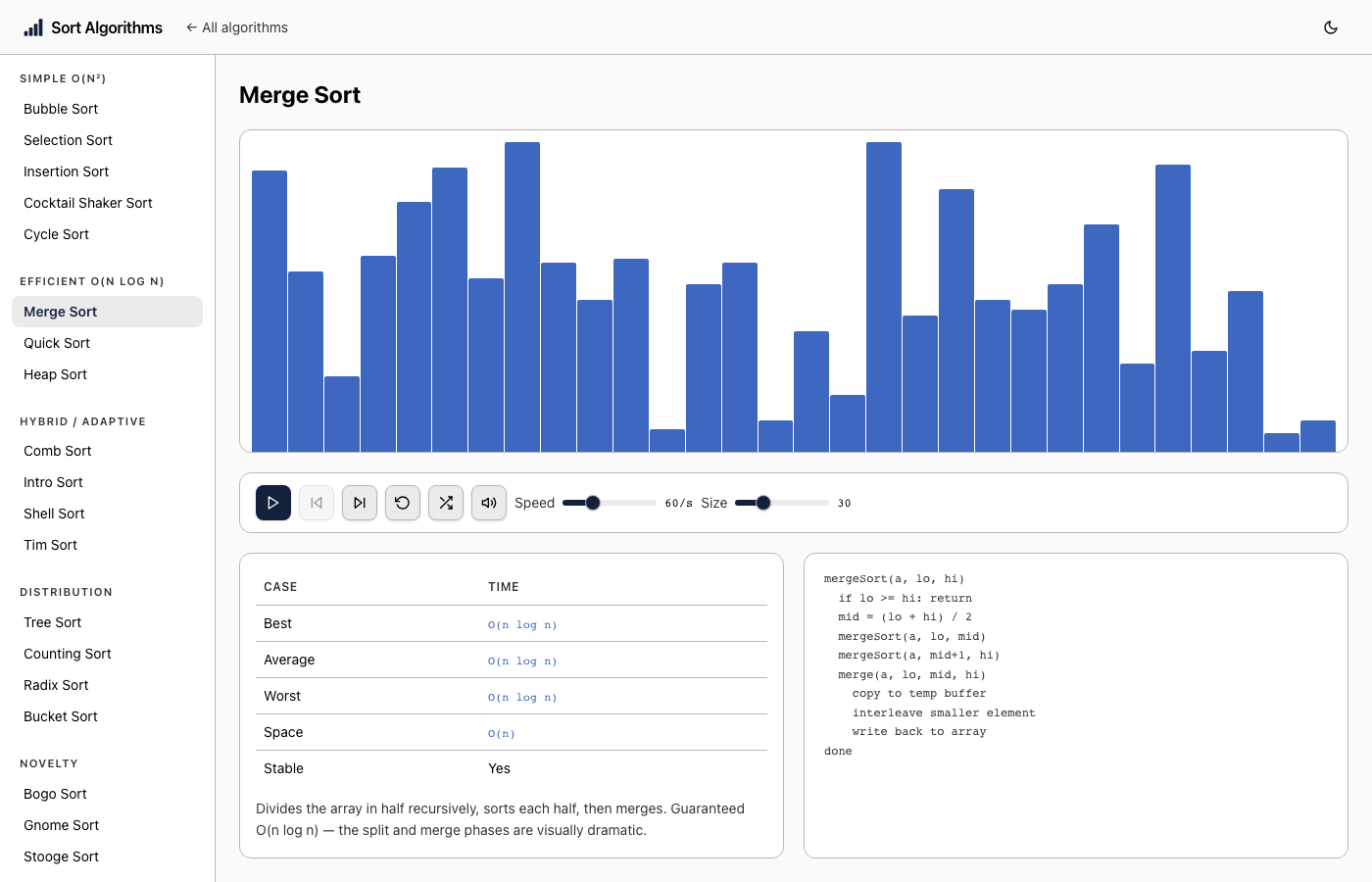Click the 'copy to temp buffer' code line

coord(919,694)
